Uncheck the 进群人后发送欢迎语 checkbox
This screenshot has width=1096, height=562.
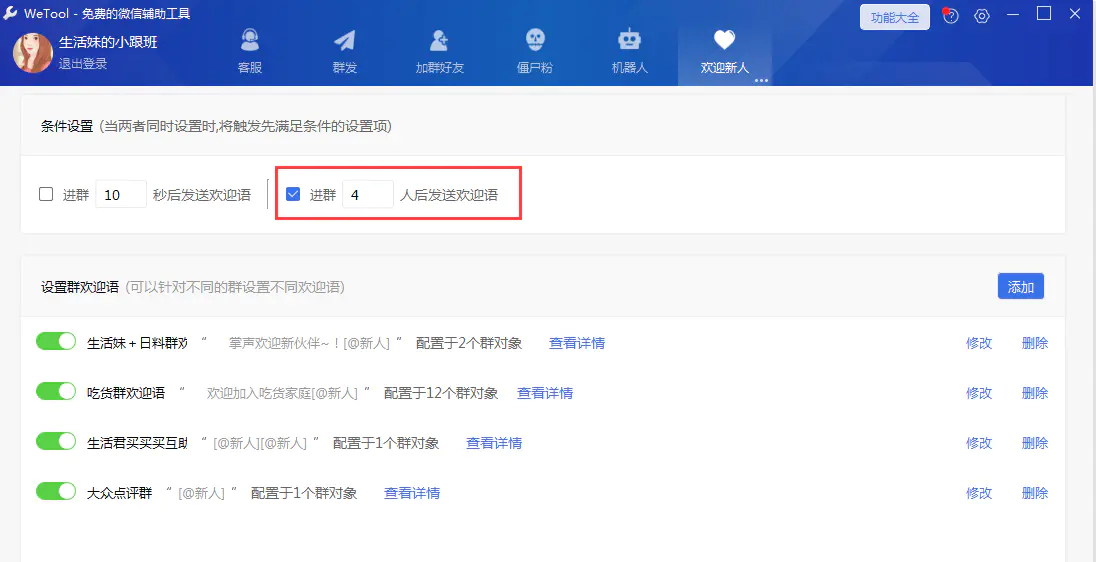pyautogui.click(x=293, y=194)
